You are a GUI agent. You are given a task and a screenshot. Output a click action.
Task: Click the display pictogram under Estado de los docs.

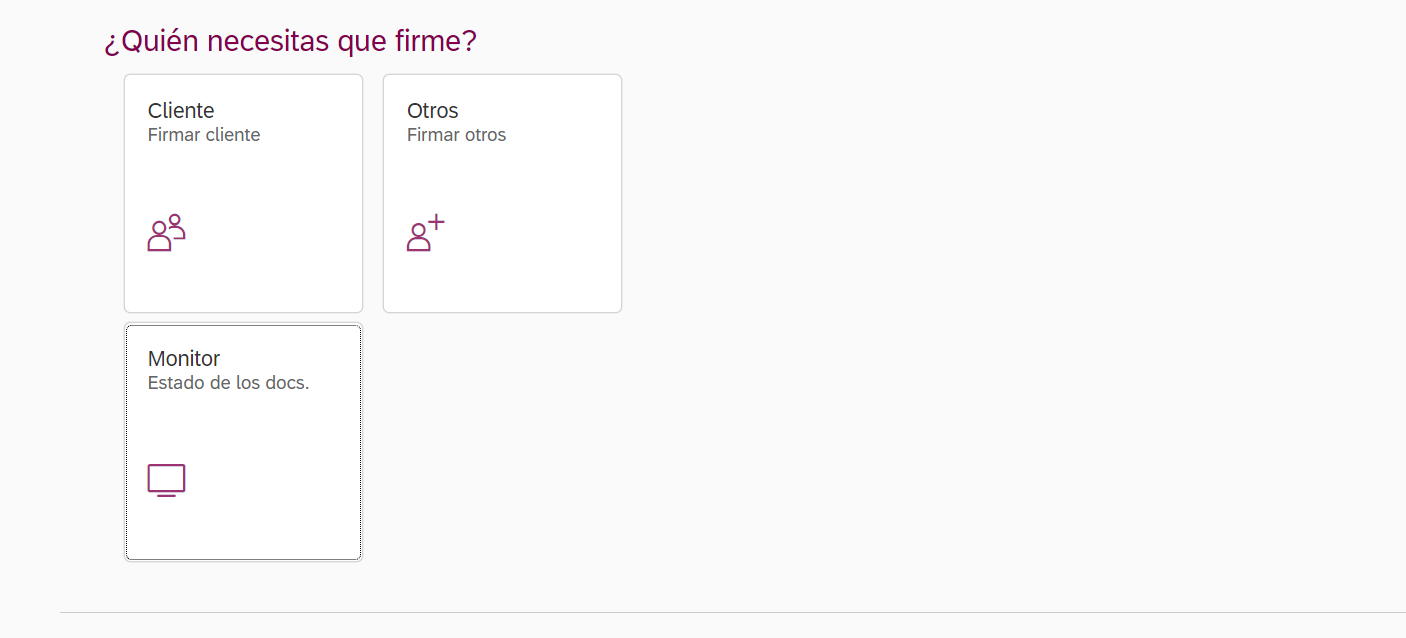click(x=167, y=481)
